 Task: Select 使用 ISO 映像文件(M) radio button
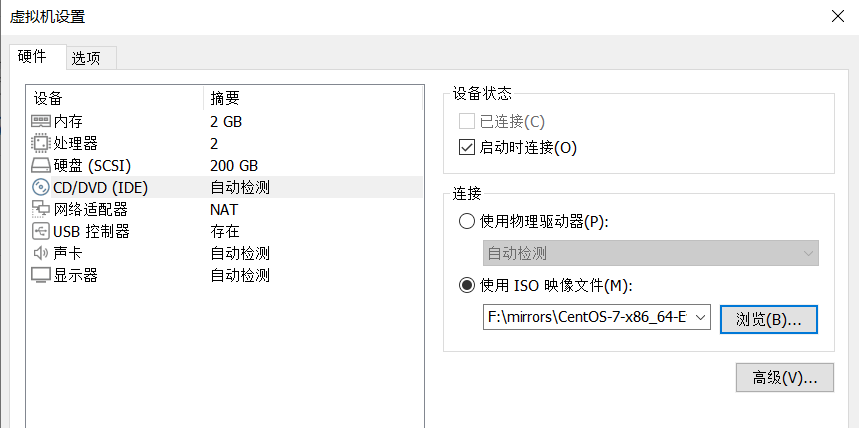click(x=466, y=286)
